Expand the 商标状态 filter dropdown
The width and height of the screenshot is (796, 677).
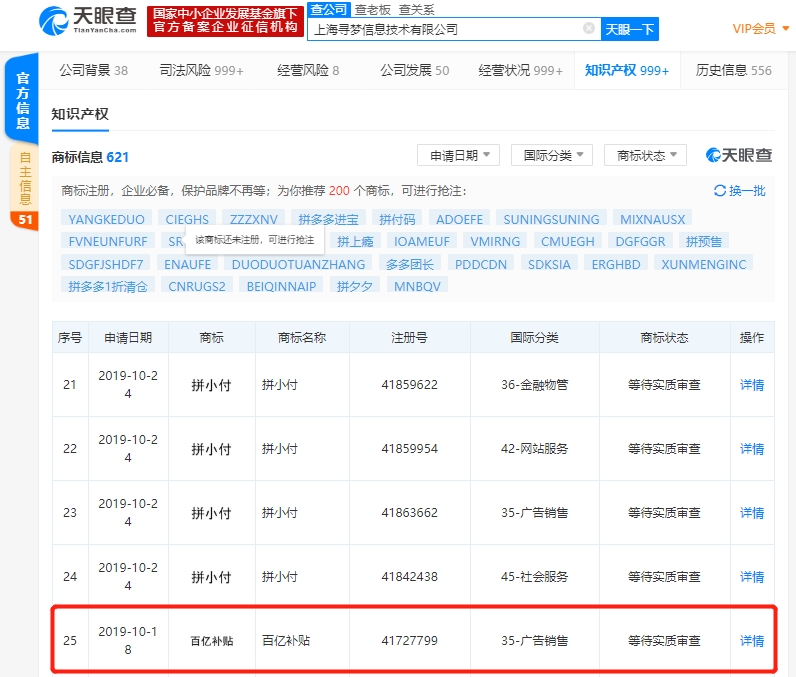click(645, 155)
